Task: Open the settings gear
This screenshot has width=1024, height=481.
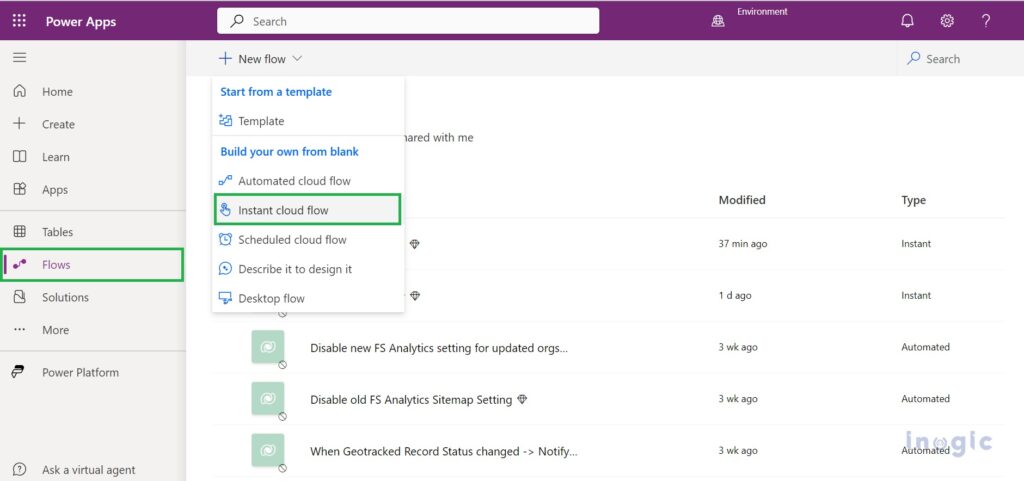Action: (947, 21)
